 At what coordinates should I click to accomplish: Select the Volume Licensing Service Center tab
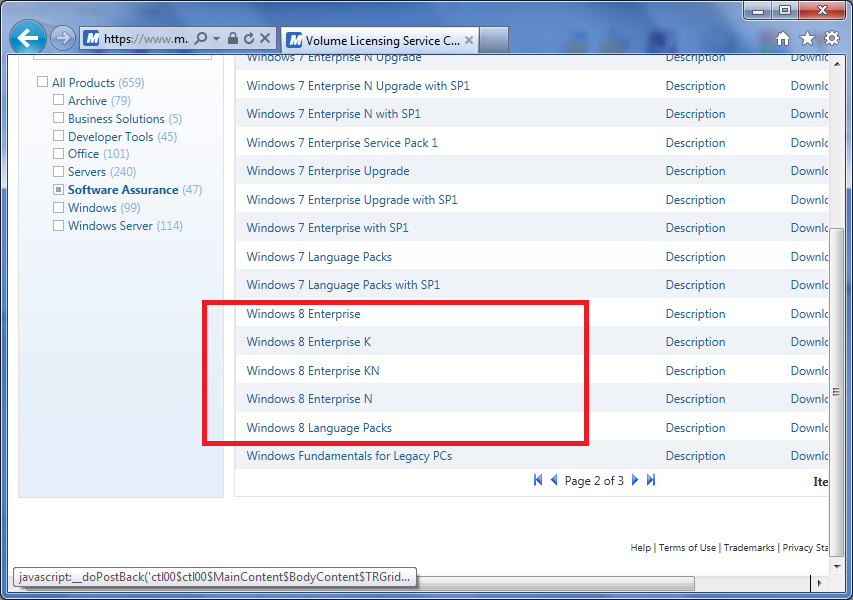point(380,40)
